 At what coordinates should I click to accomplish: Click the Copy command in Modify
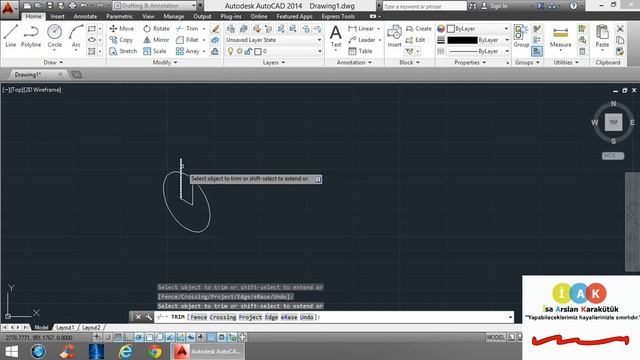pyautogui.click(x=121, y=40)
